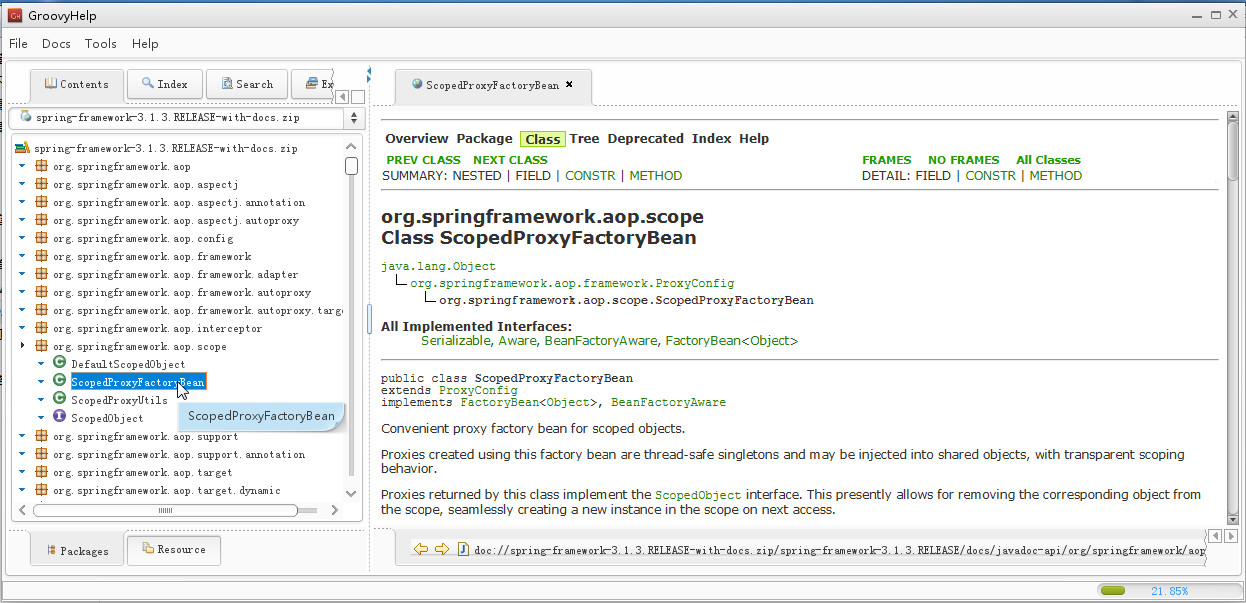The height and width of the screenshot is (603, 1246).
Task: Open the Tree link in javadoc navigation
Action: [x=584, y=139]
